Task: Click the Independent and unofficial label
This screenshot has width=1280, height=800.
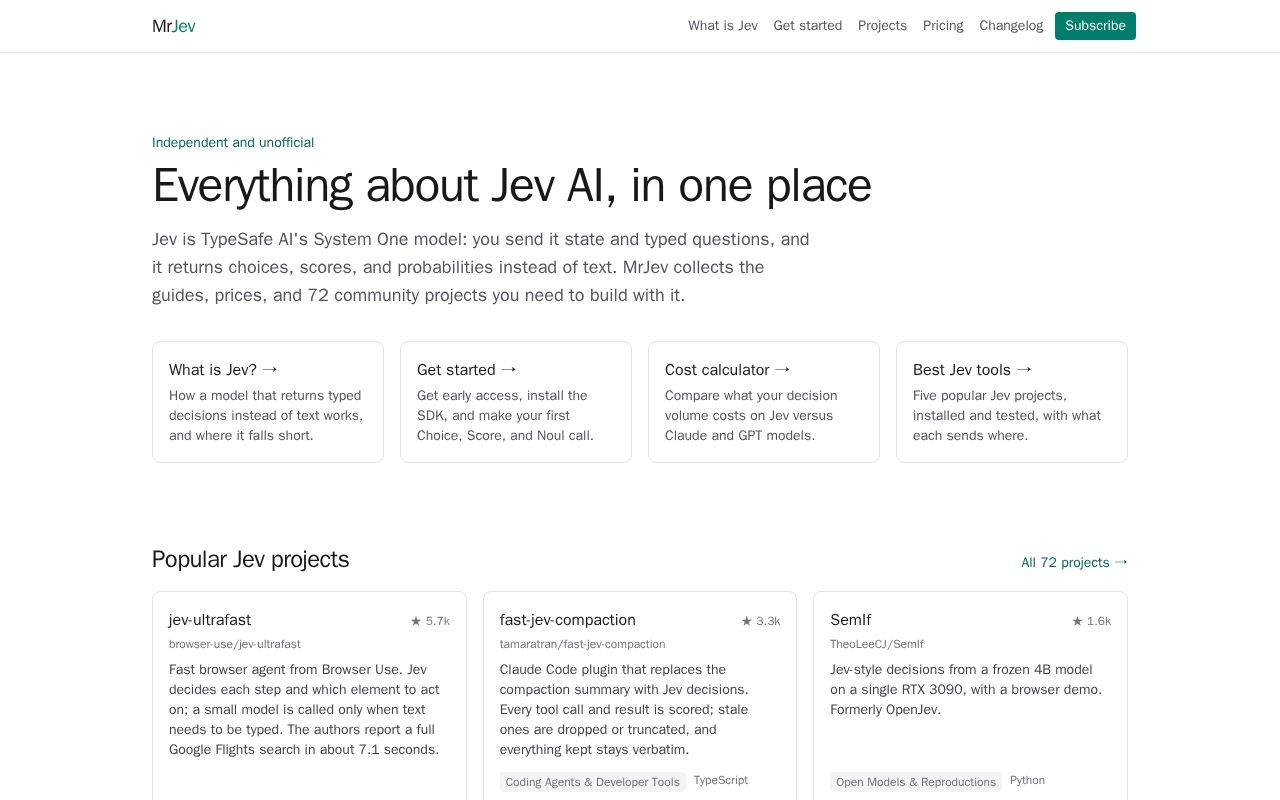Action: click(233, 143)
